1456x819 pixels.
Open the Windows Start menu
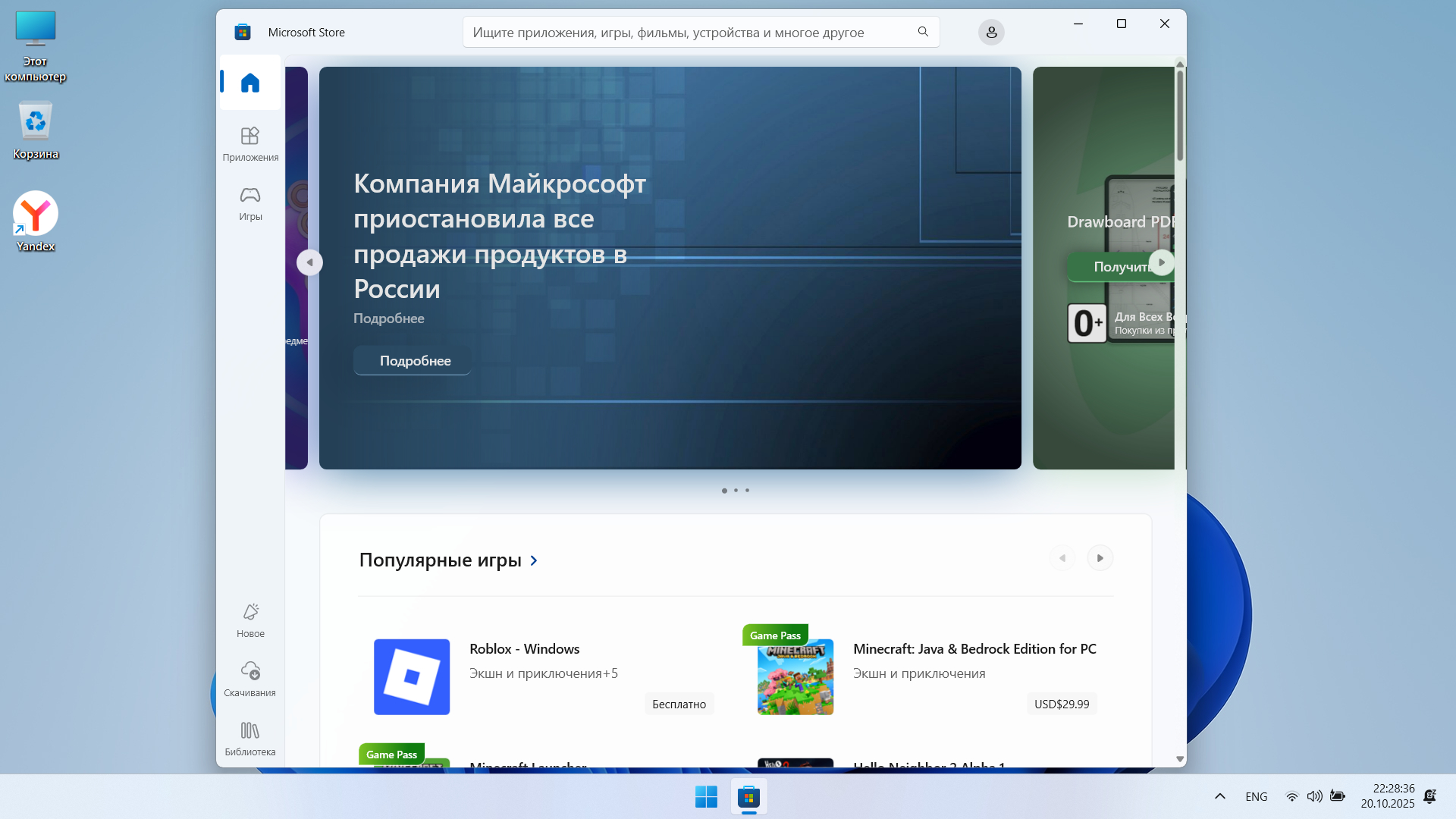705,797
